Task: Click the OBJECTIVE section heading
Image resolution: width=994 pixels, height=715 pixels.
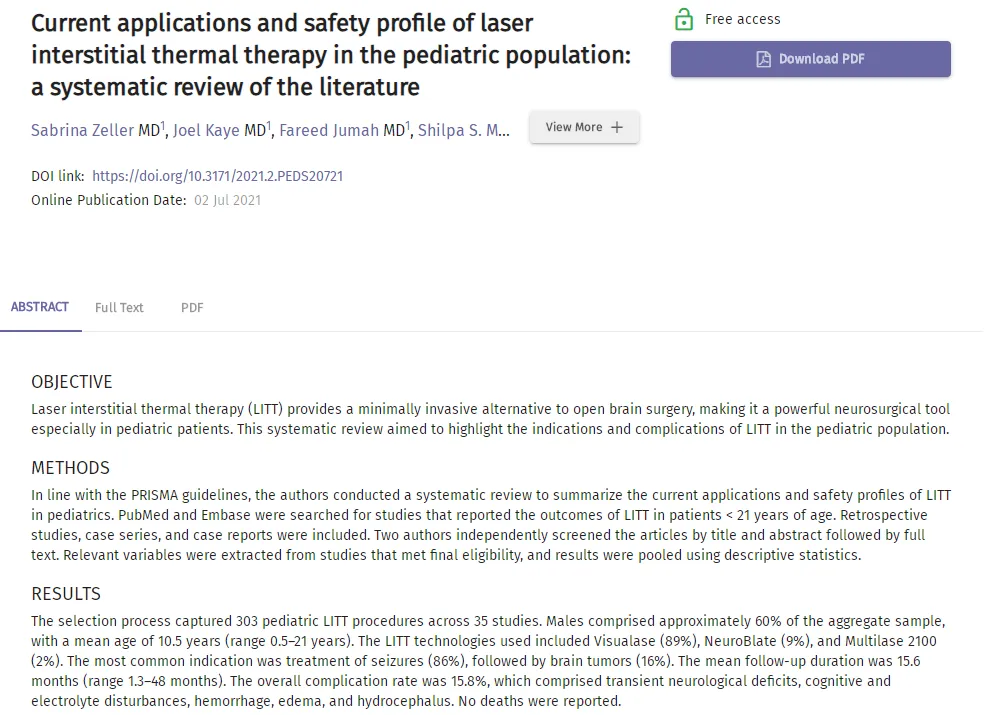Action: pyautogui.click(x=72, y=382)
